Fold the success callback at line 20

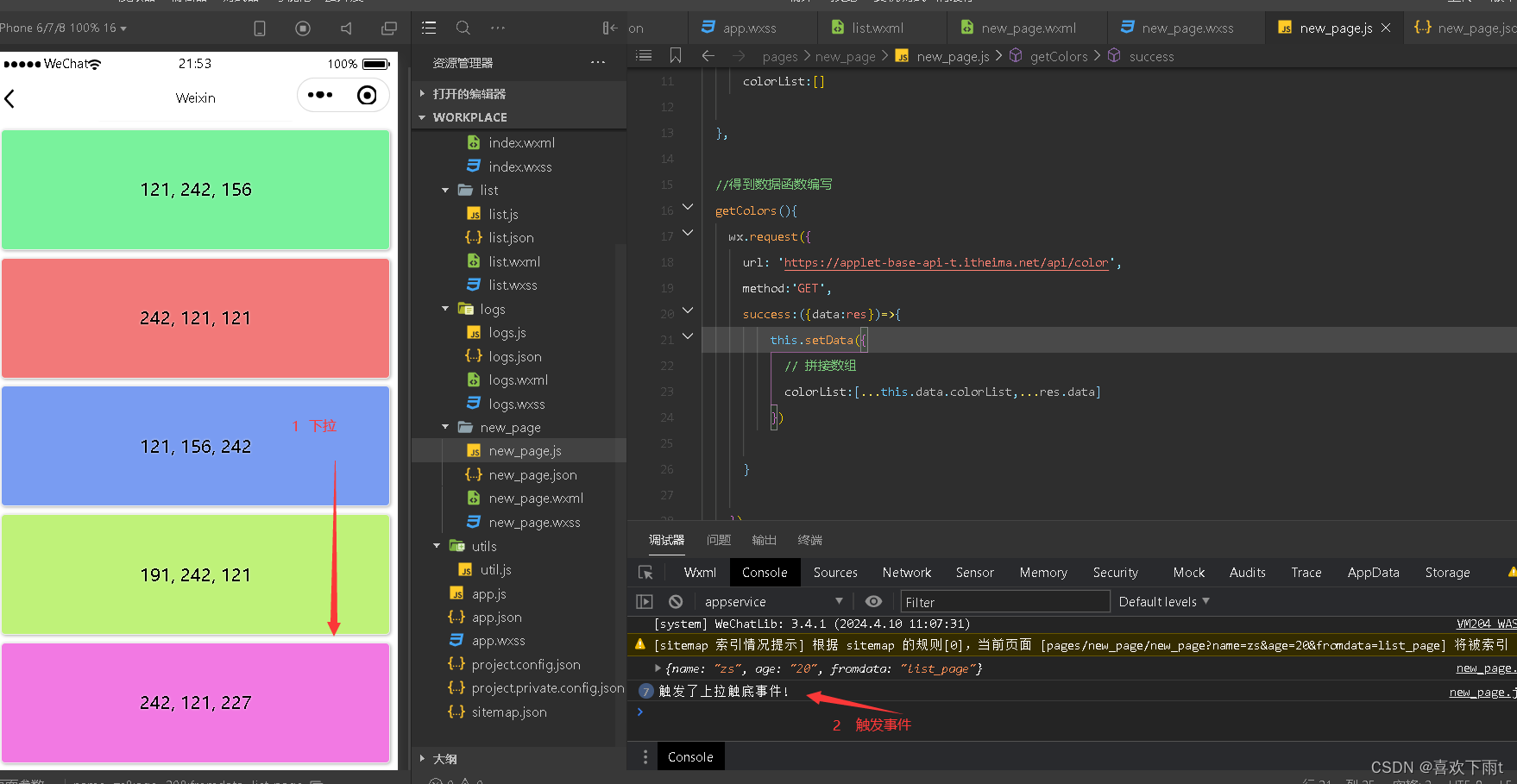click(x=688, y=310)
